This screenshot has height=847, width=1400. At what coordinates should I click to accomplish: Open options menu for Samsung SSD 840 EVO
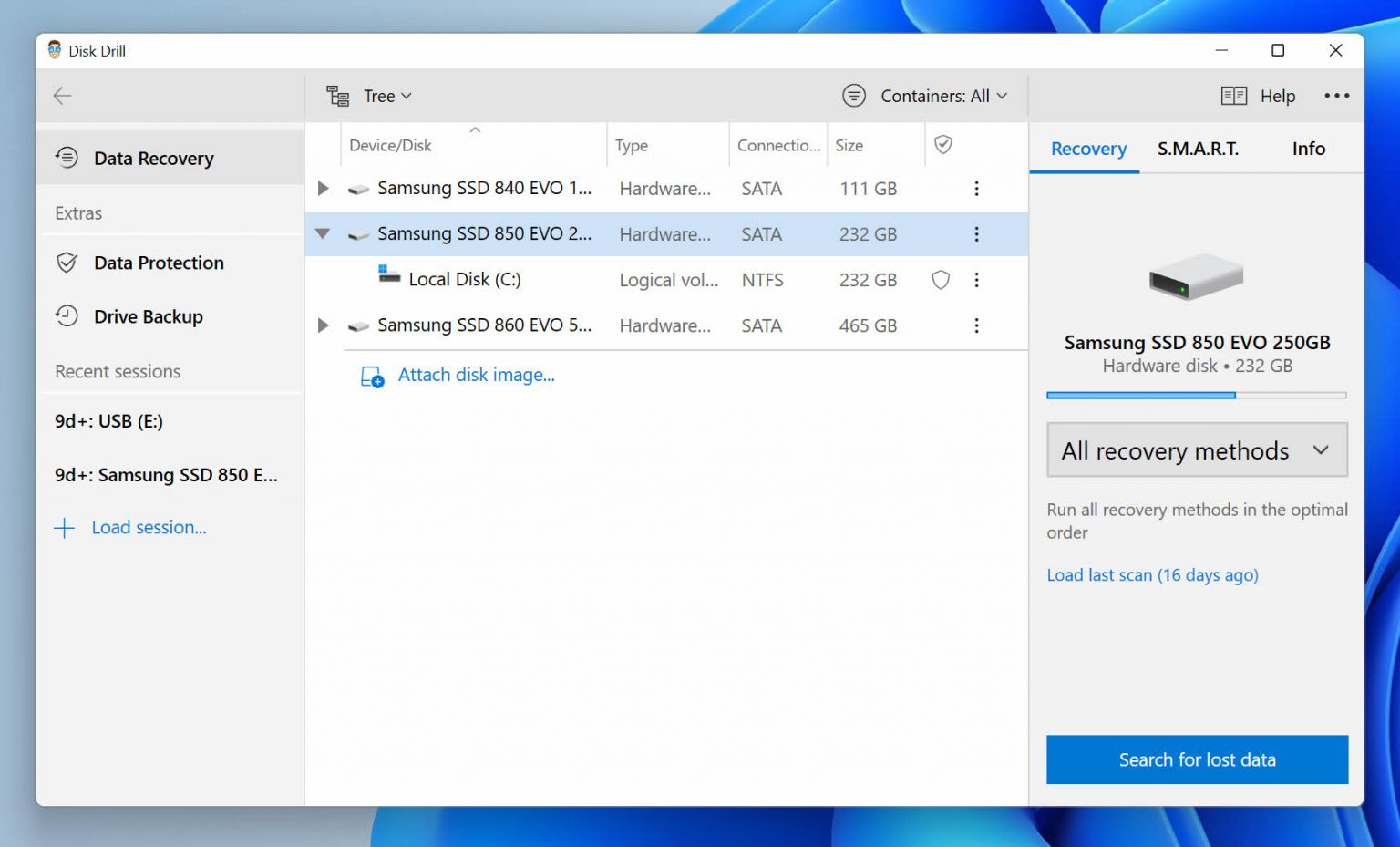tap(976, 189)
